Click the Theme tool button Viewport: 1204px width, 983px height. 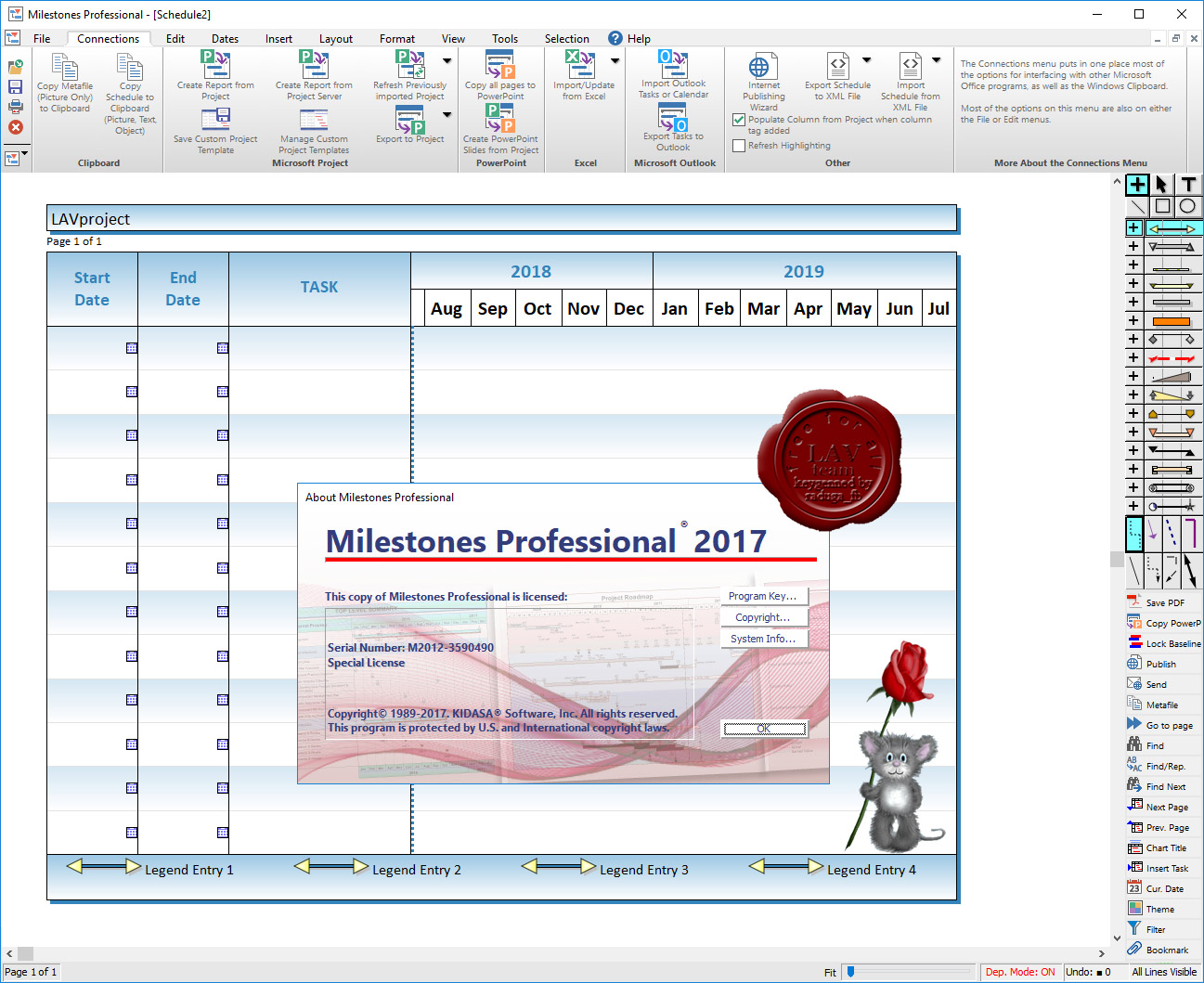(x=1163, y=909)
